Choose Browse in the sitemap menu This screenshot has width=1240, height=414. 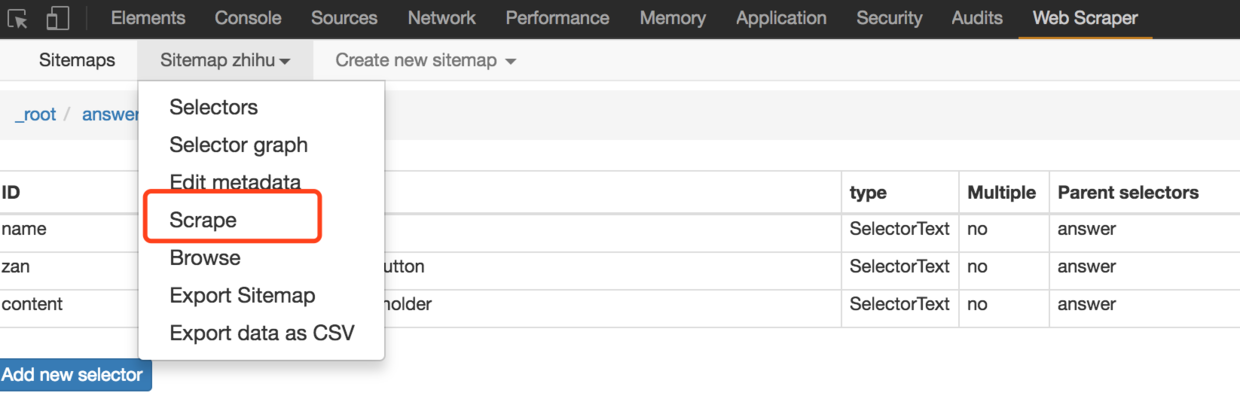pyautogui.click(x=205, y=258)
